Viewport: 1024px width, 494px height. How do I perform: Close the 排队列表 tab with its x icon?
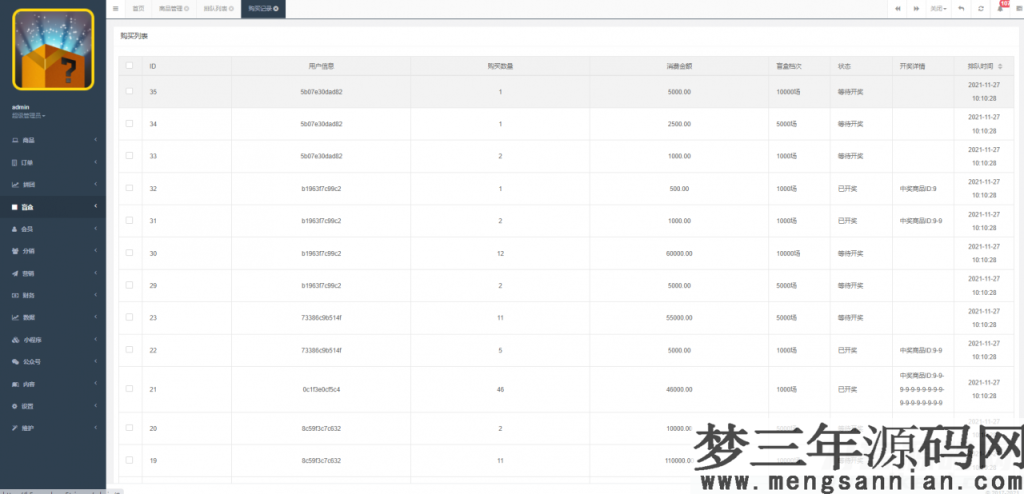231,8
